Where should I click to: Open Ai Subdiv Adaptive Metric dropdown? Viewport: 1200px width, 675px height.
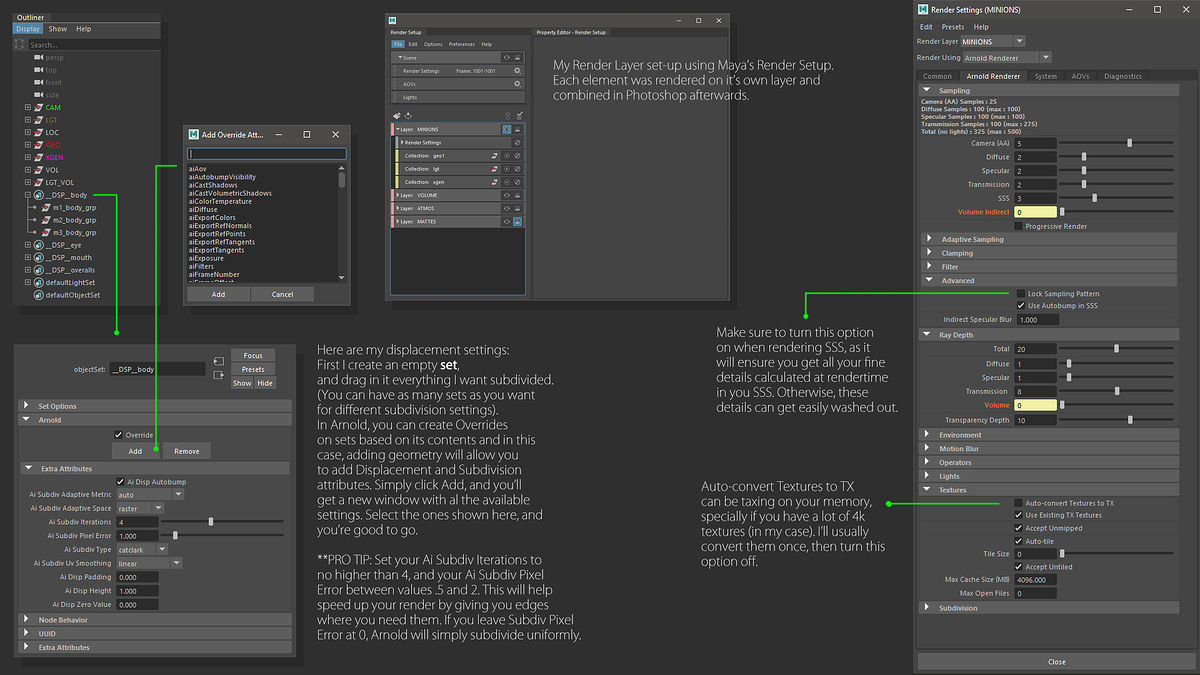pos(150,494)
